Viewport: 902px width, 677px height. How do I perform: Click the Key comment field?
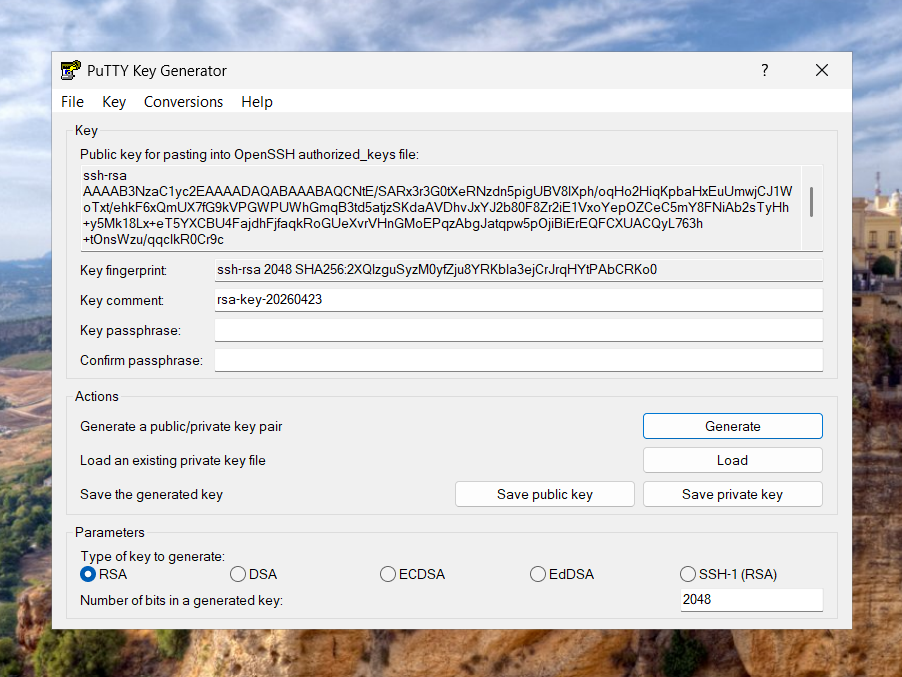(x=519, y=300)
